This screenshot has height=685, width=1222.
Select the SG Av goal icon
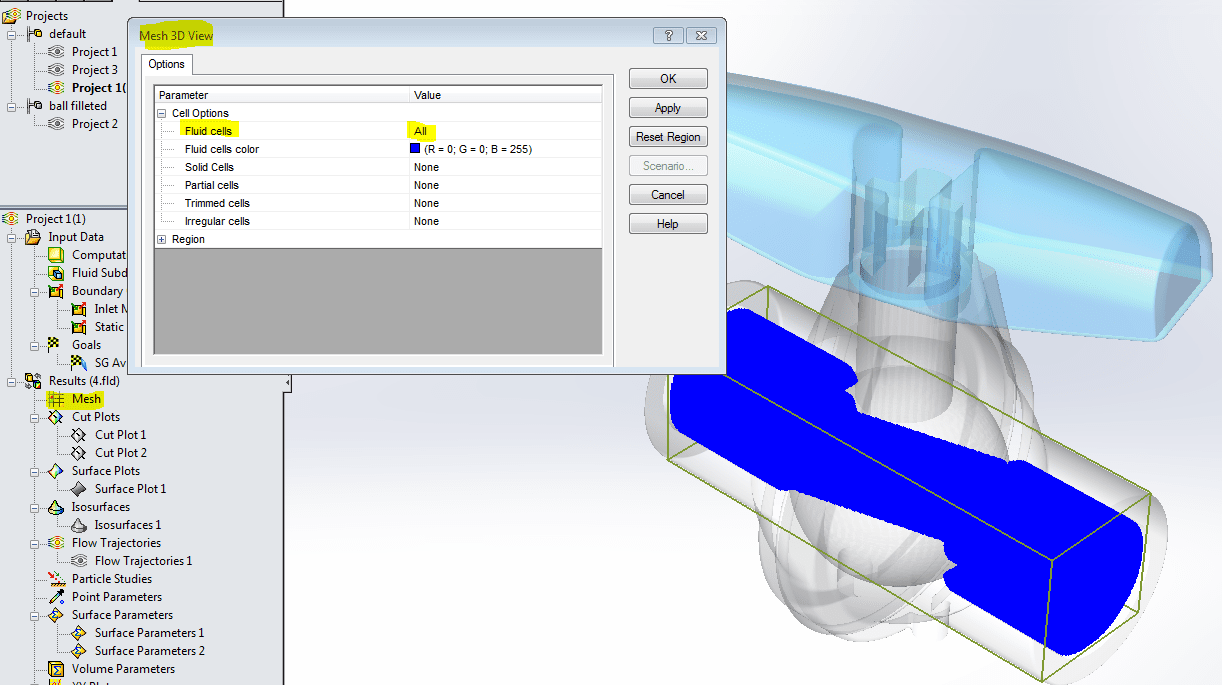click(79, 363)
